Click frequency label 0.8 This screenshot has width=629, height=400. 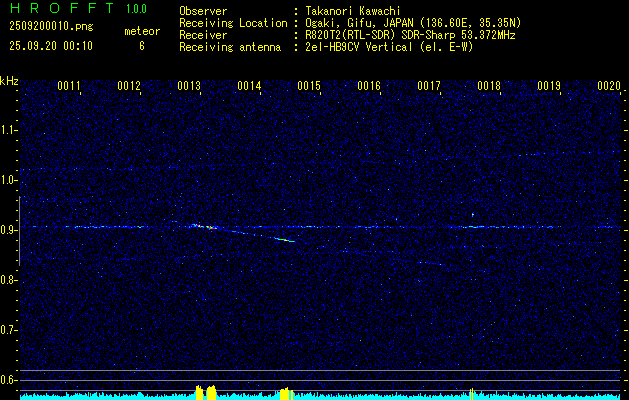8,280
